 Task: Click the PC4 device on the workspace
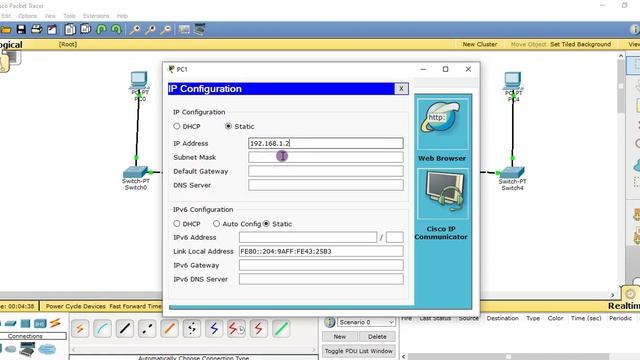coord(513,81)
